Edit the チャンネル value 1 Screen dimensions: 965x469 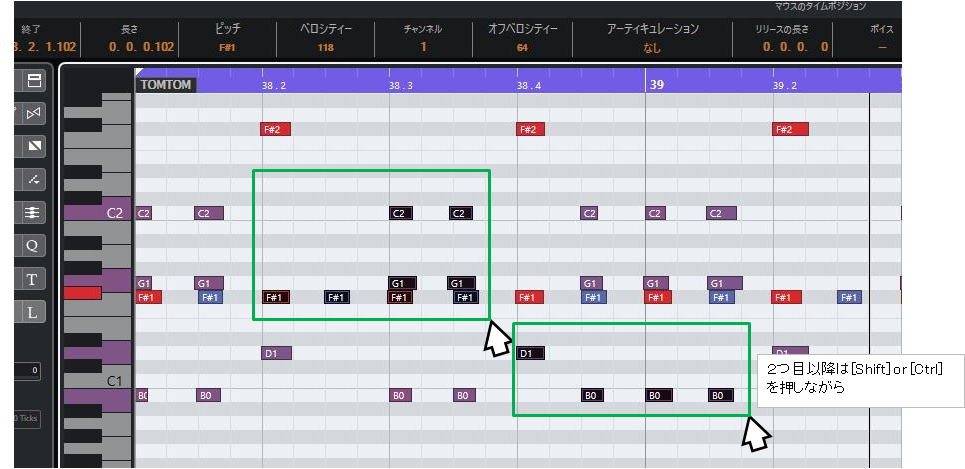[423, 47]
